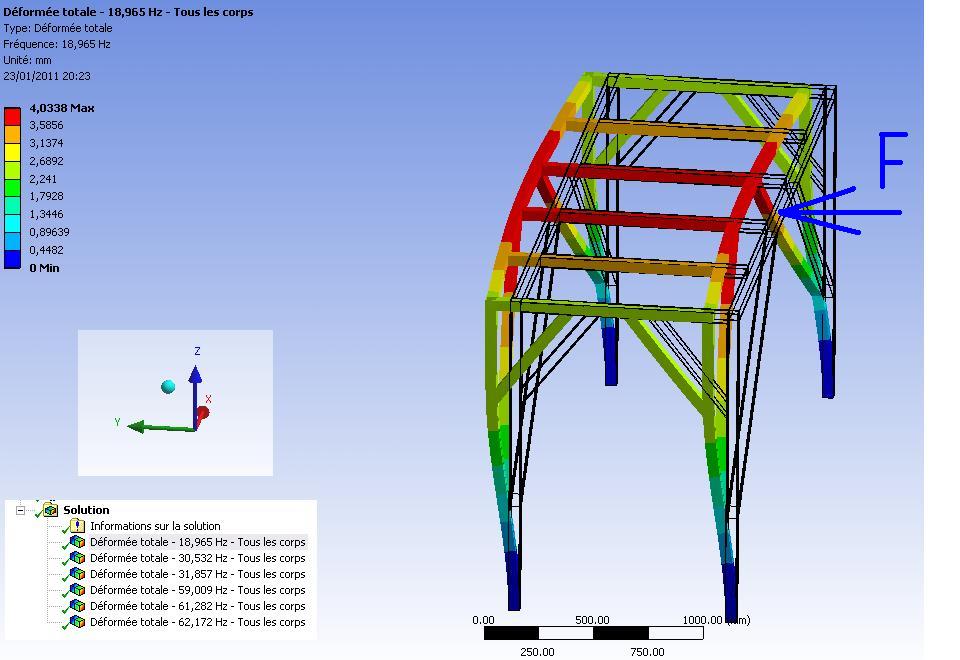Click the legend value 0 Min
Viewport: 960px width, 660px height.
click(x=44, y=268)
